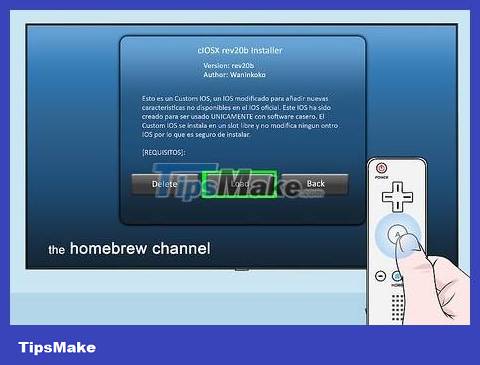Click 'the homebrew channel' logo text
This screenshot has height=365, width=480.
(x=129, y=249)
